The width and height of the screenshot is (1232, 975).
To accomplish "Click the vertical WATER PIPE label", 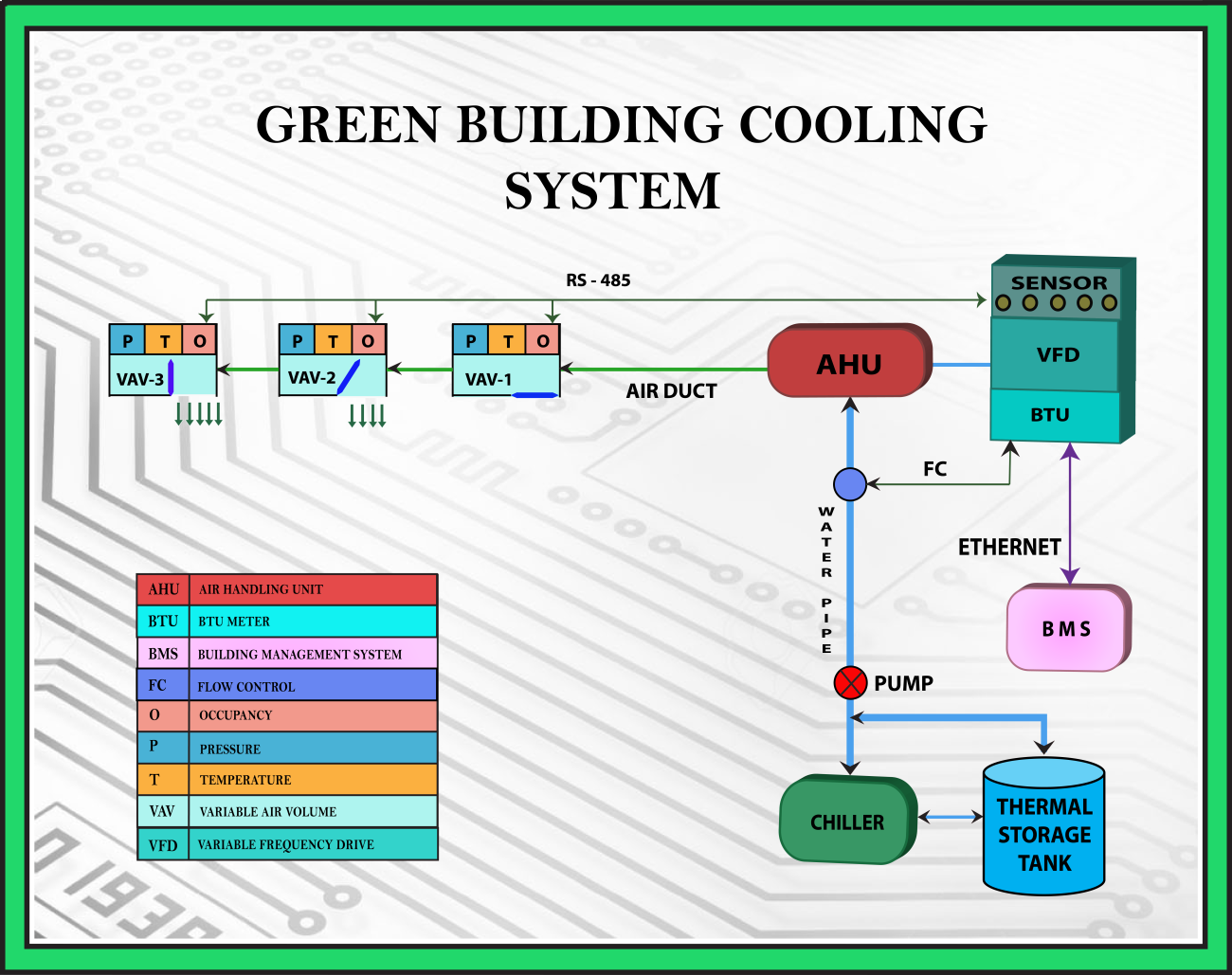I will click(826, 580).
